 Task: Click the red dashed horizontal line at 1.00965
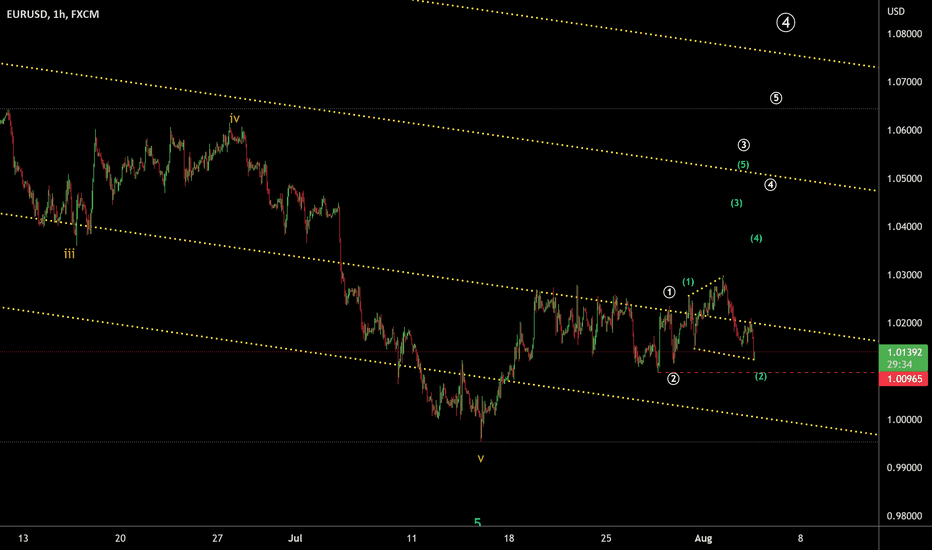(767, 373)
